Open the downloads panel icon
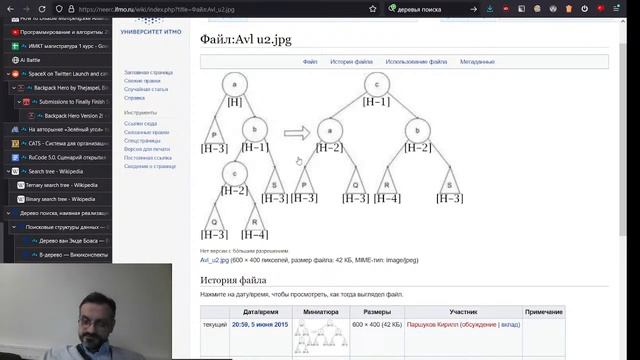 pos(490,9)
